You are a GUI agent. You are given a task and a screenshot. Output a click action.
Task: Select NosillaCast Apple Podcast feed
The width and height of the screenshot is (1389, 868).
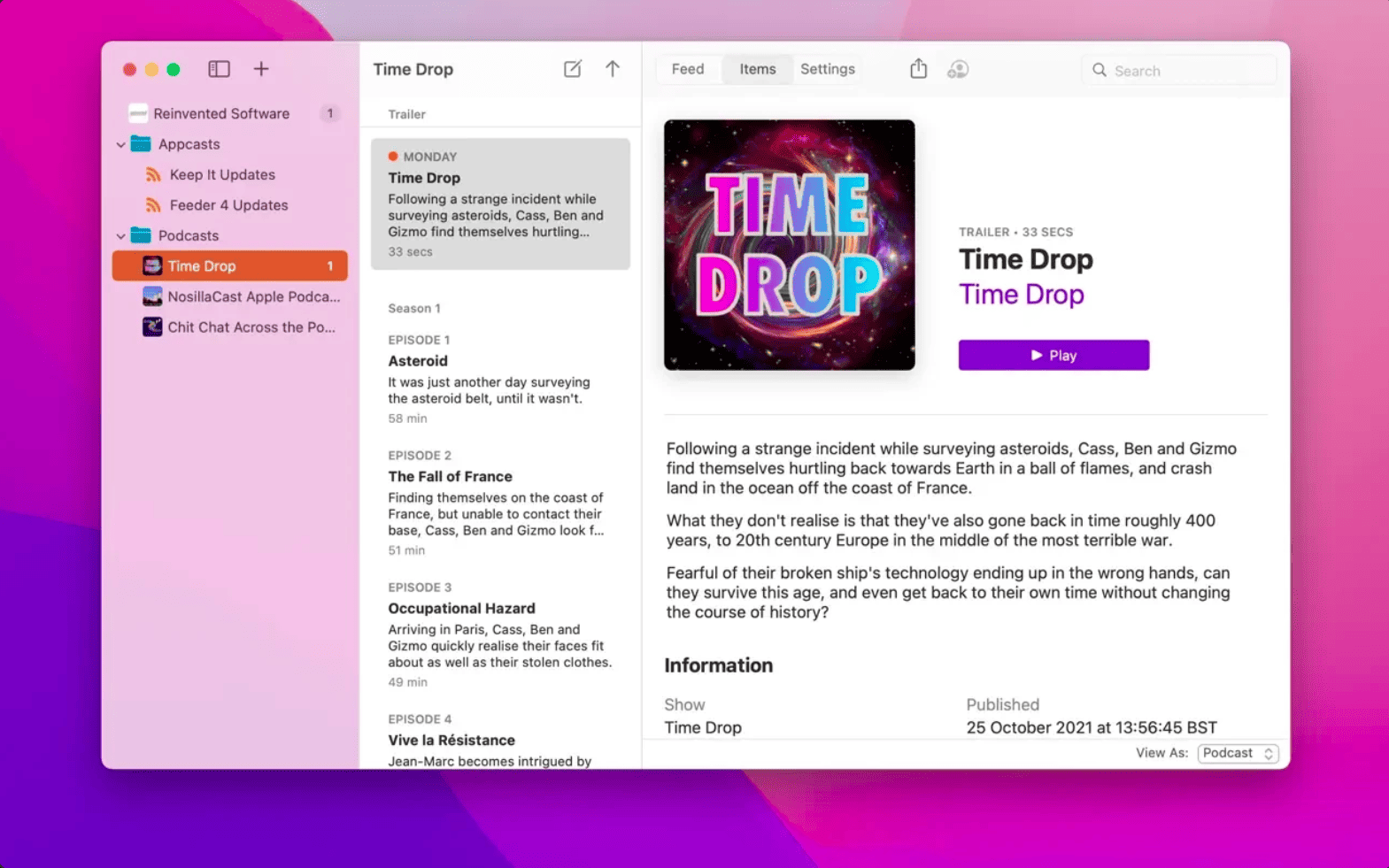click(x=230, y=296)
